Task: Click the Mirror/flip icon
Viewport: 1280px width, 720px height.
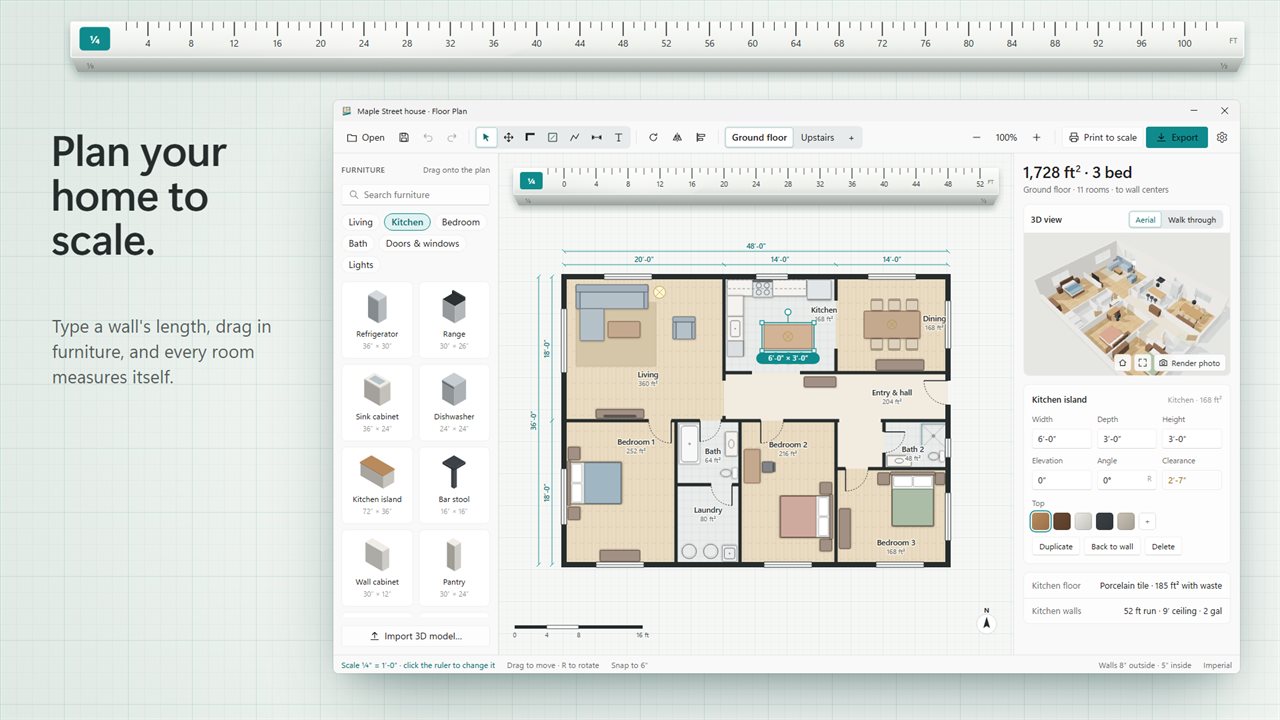Action: coord(677,138)
